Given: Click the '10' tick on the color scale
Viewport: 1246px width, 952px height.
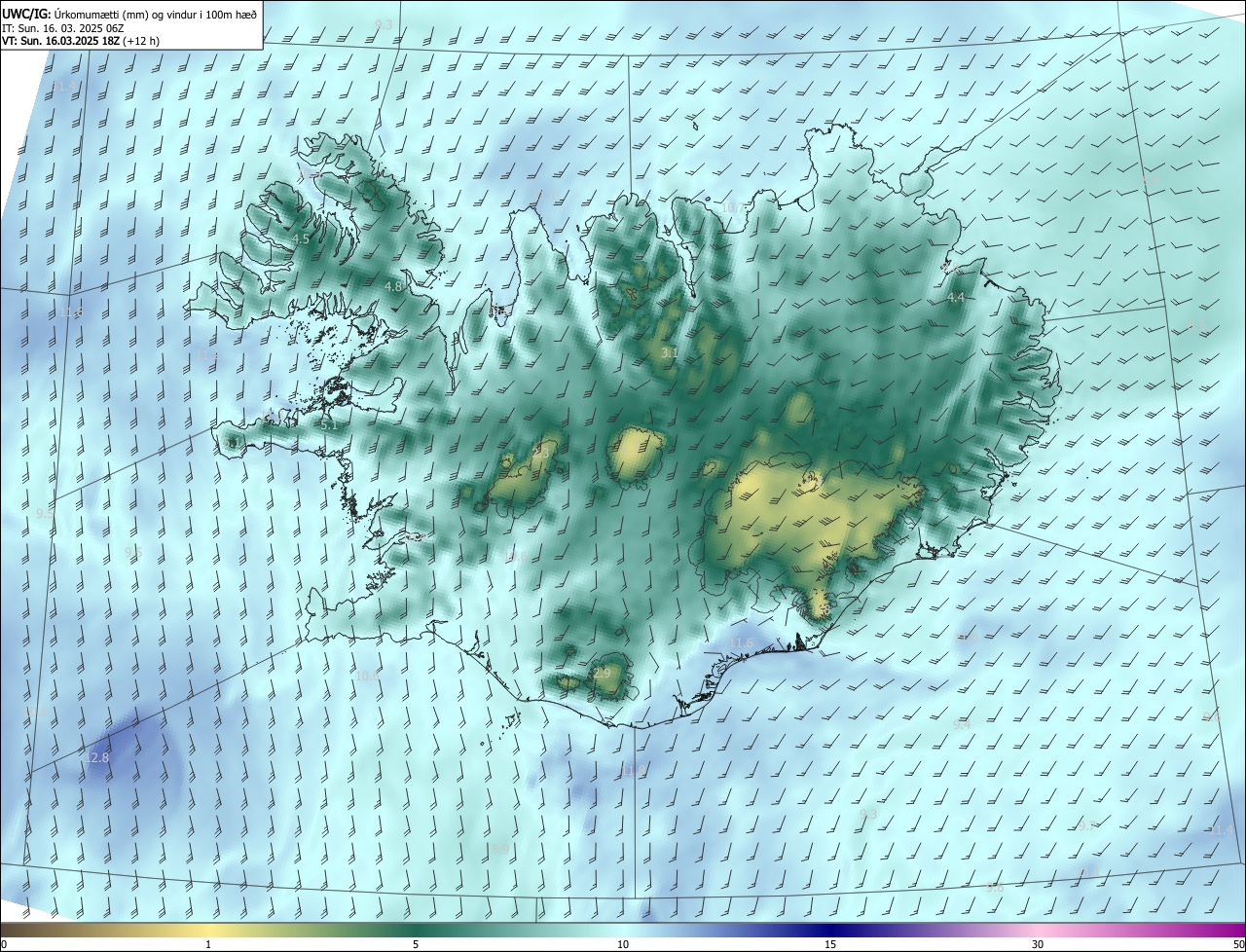Looking at the screenshot, I should (x=623, y=945).
